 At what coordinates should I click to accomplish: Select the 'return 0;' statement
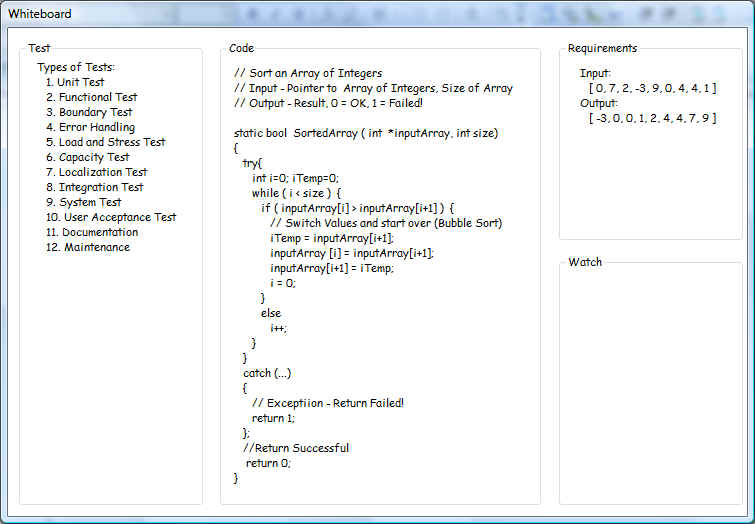tap(268, 463)
